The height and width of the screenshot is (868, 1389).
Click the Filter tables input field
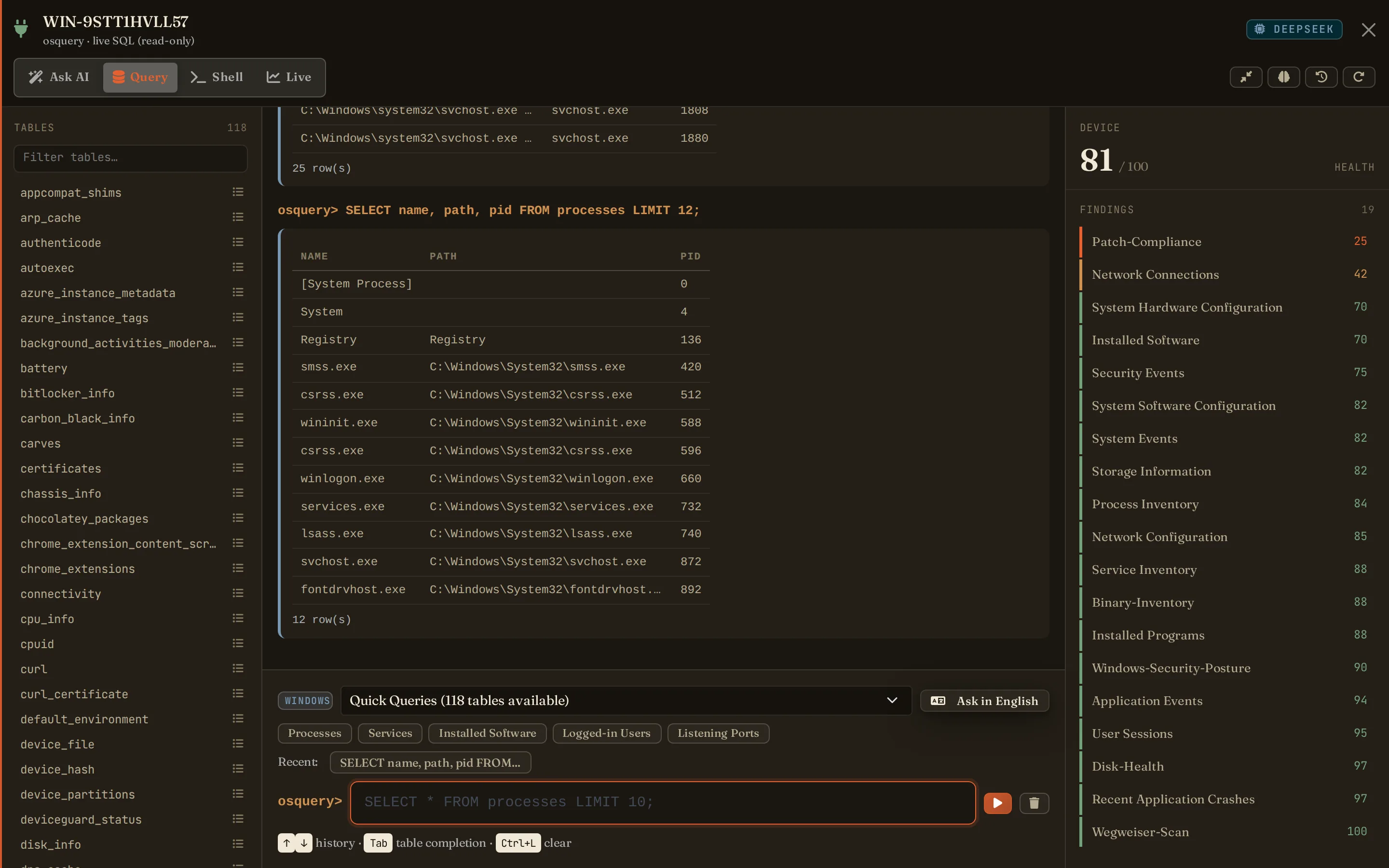(131, 158)
